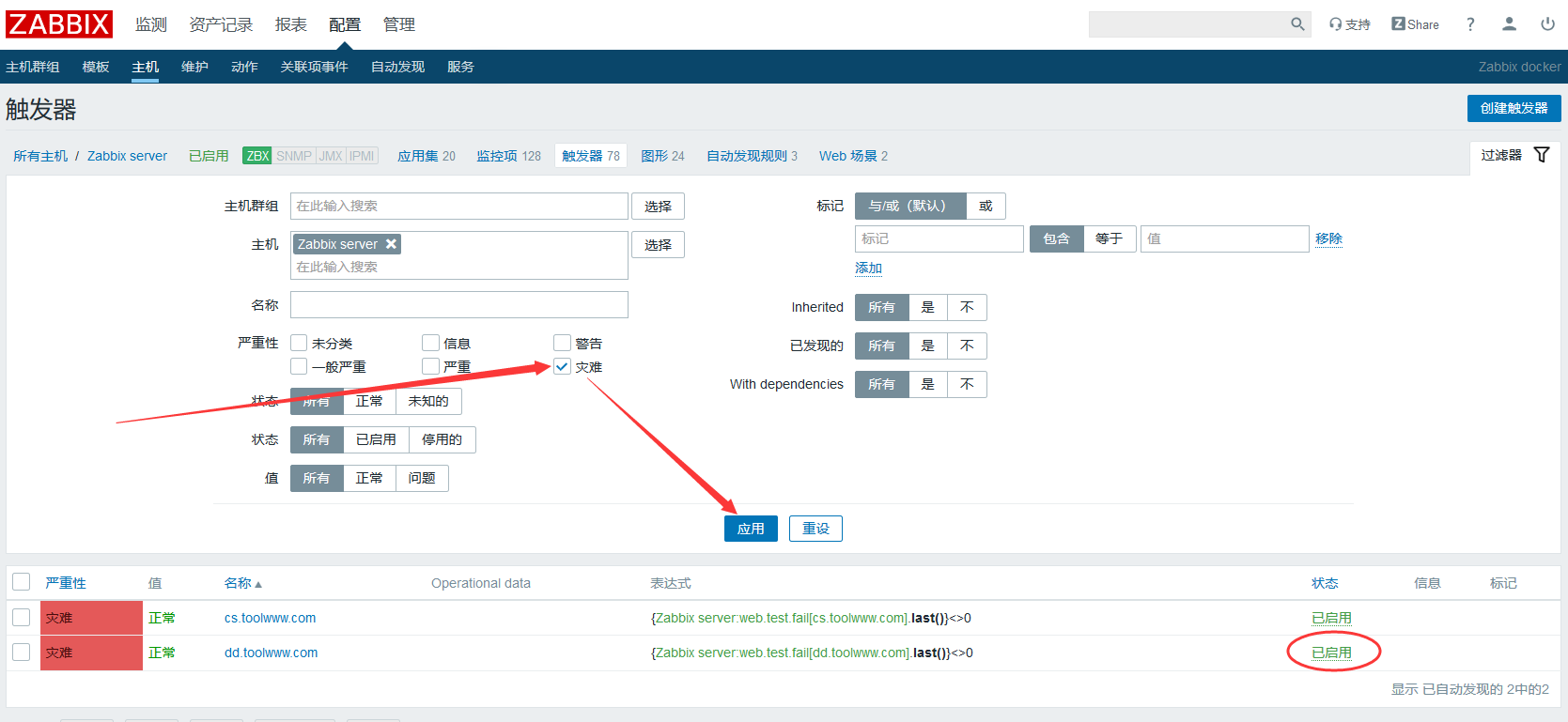Open the 资产记录 top menu

pos(221,24)
